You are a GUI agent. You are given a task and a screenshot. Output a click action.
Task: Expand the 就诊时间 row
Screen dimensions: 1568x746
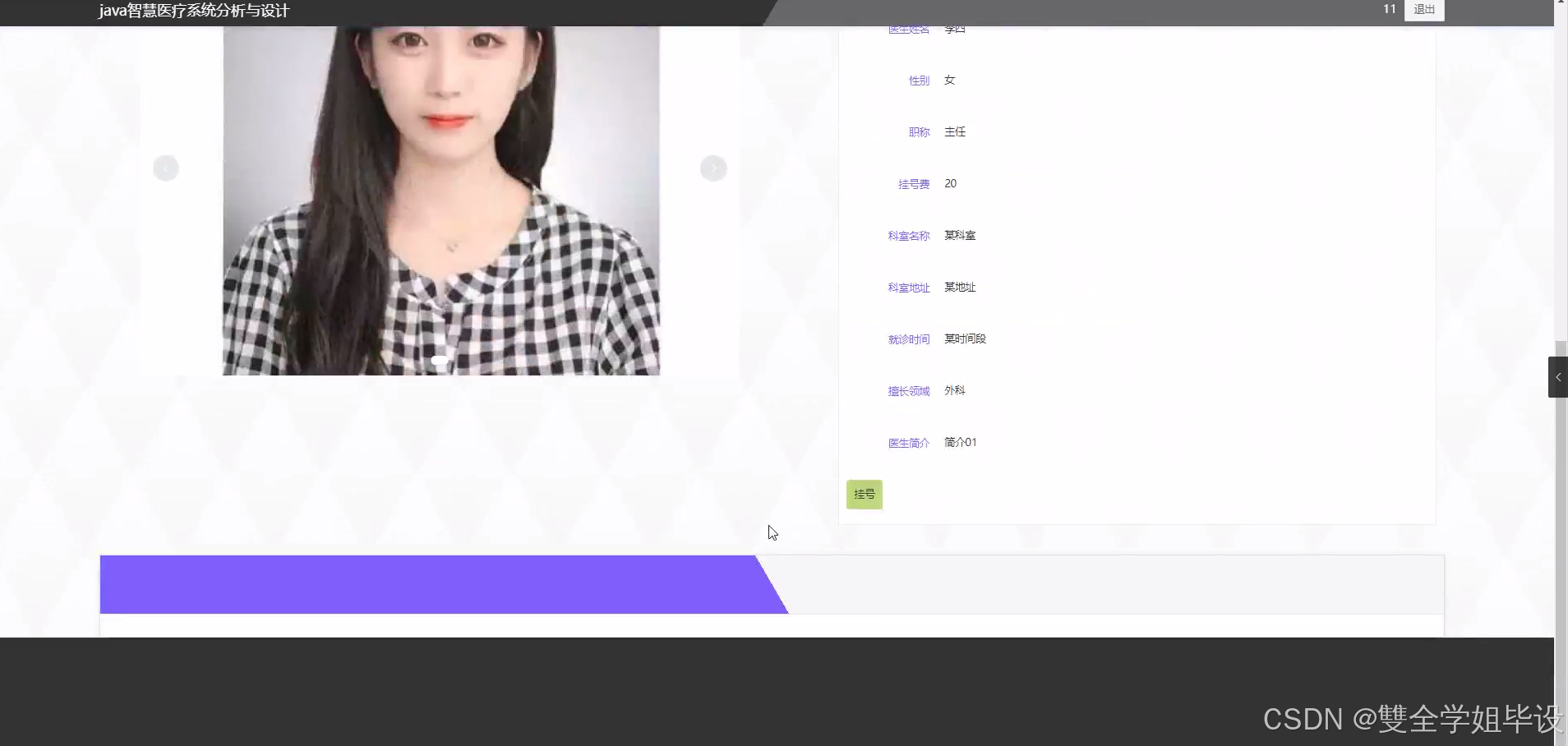point(908,338)
